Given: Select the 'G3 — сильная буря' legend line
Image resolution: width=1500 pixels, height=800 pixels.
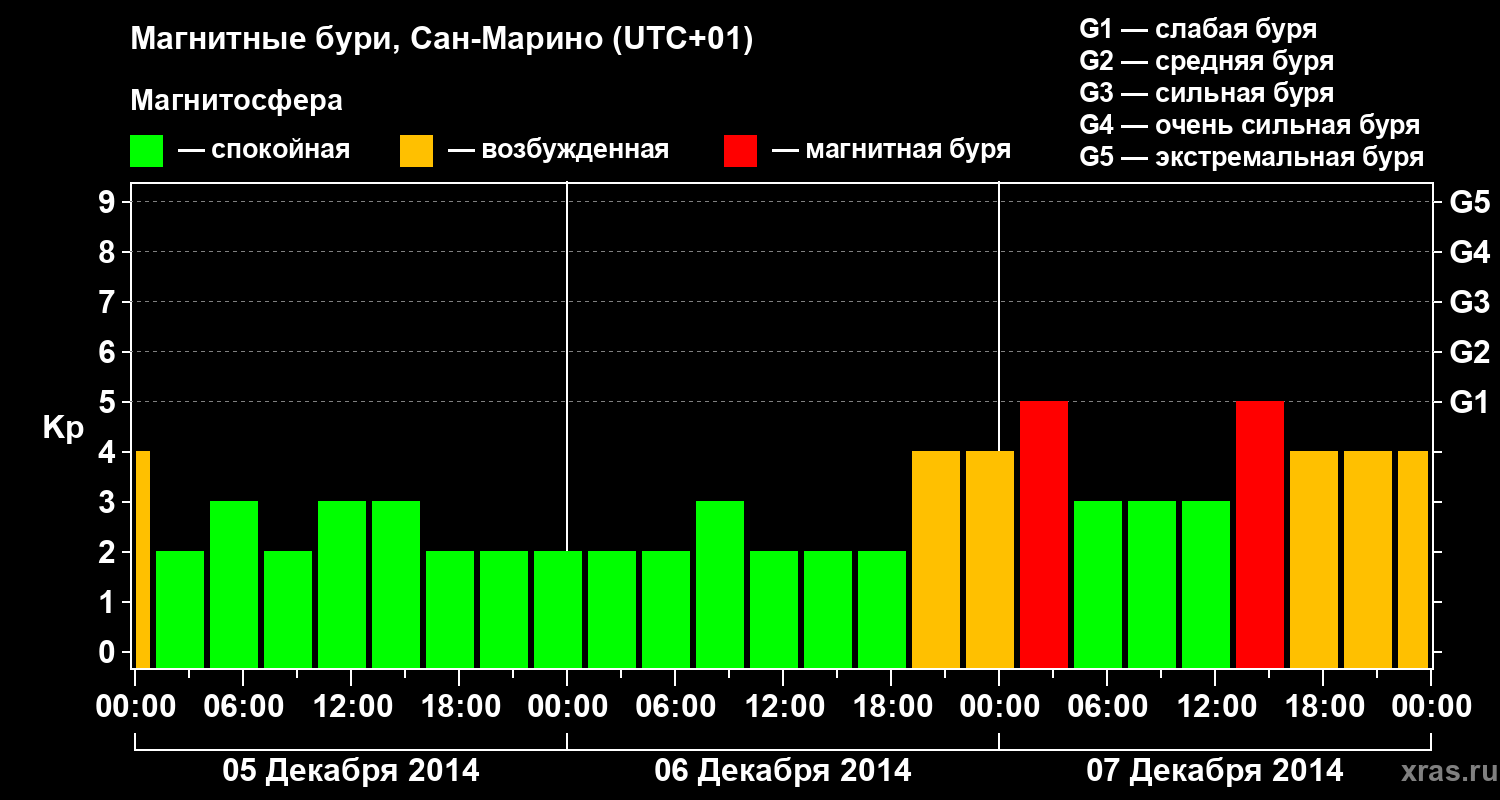Looking at the screenshot, I should [x=1207, y=93].
